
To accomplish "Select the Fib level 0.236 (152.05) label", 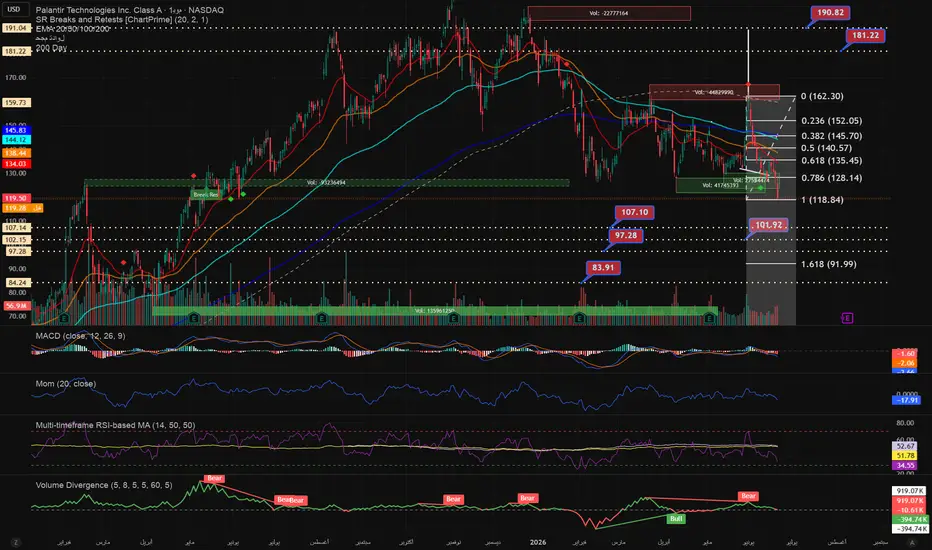I will coord(832,121).
